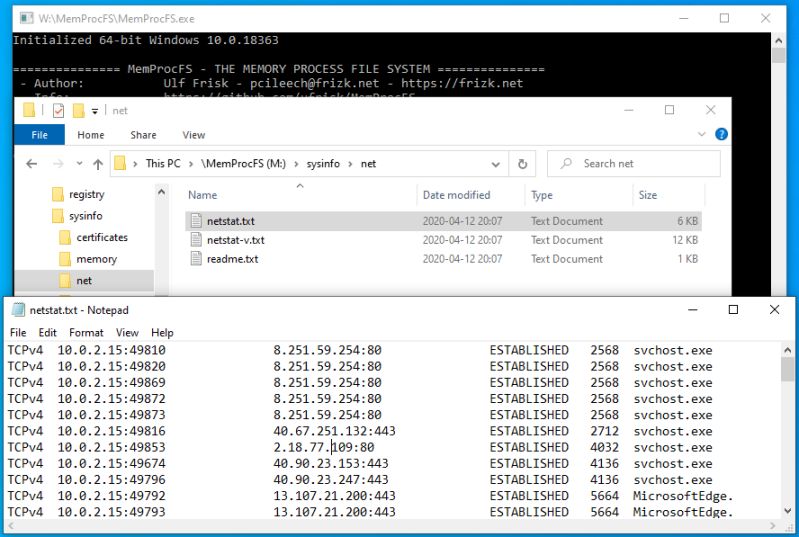Click certificates folder icon in navigation pane
799x537 pixels.
[65, 237]
